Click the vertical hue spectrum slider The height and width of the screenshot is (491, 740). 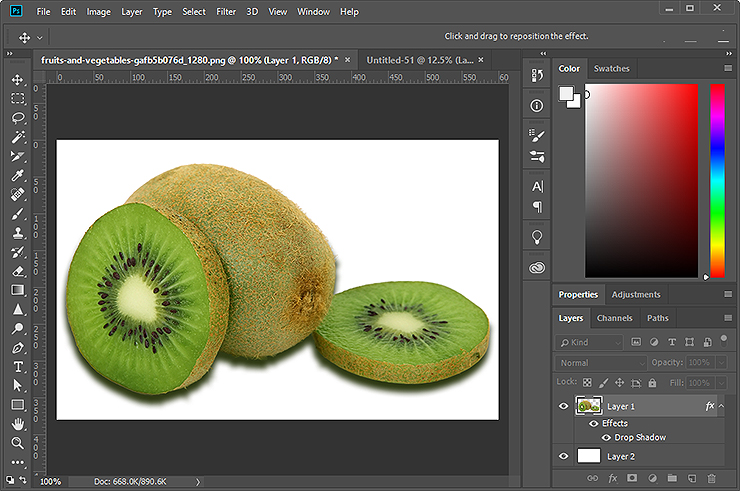pos(717,180)
